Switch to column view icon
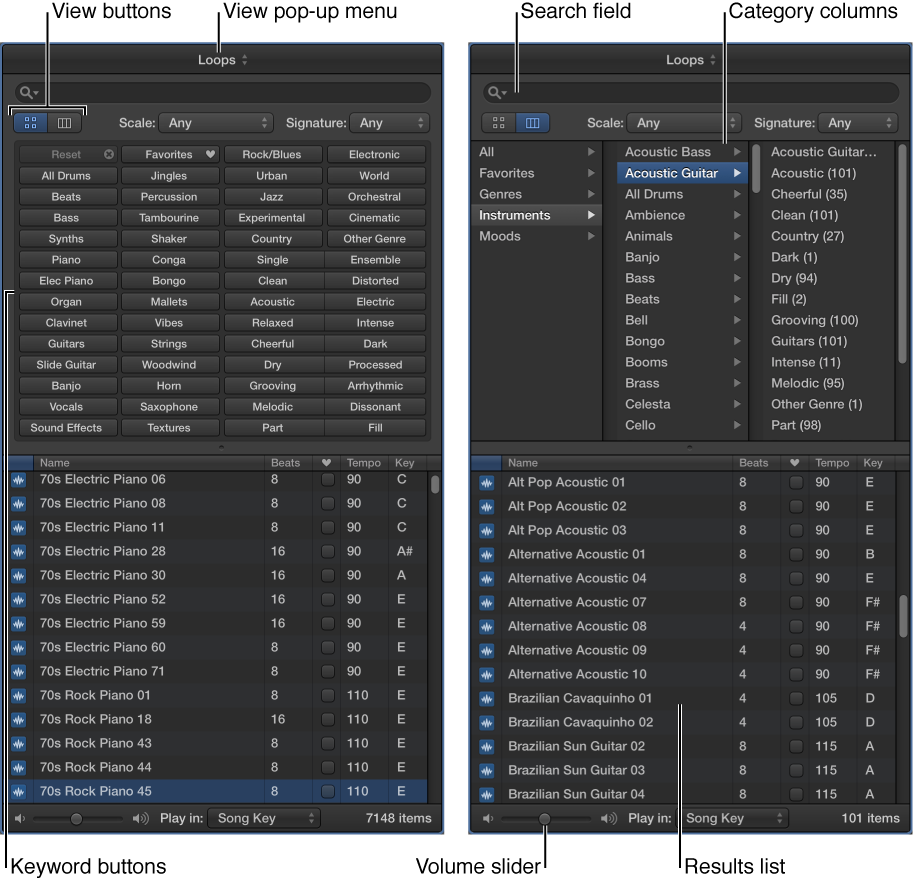This screenshot has width=914, height=884. click(x=64, y=122)
